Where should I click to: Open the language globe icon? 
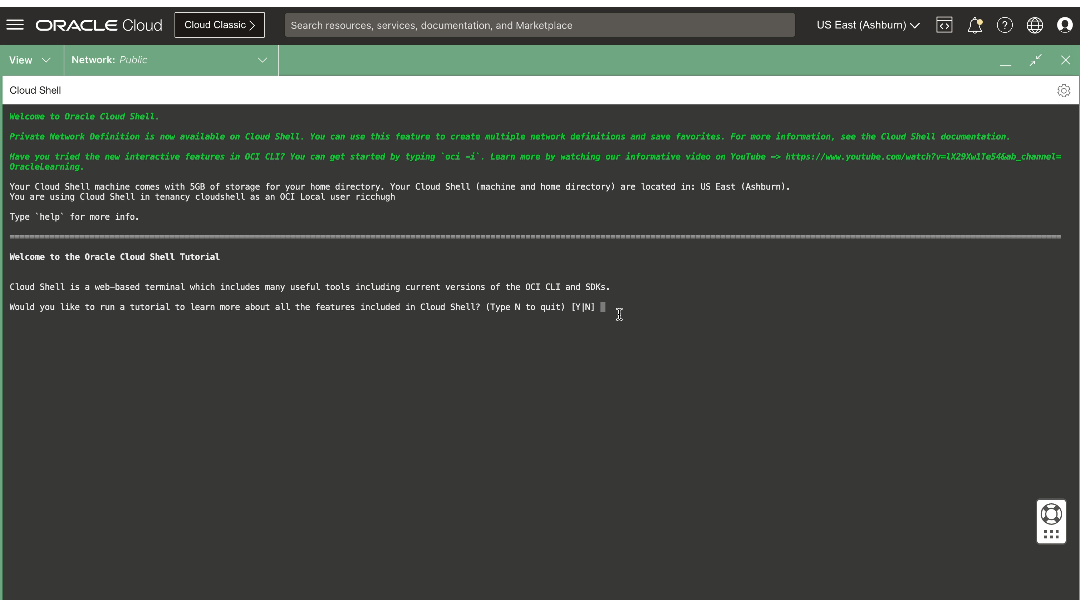click(1035, 25)
